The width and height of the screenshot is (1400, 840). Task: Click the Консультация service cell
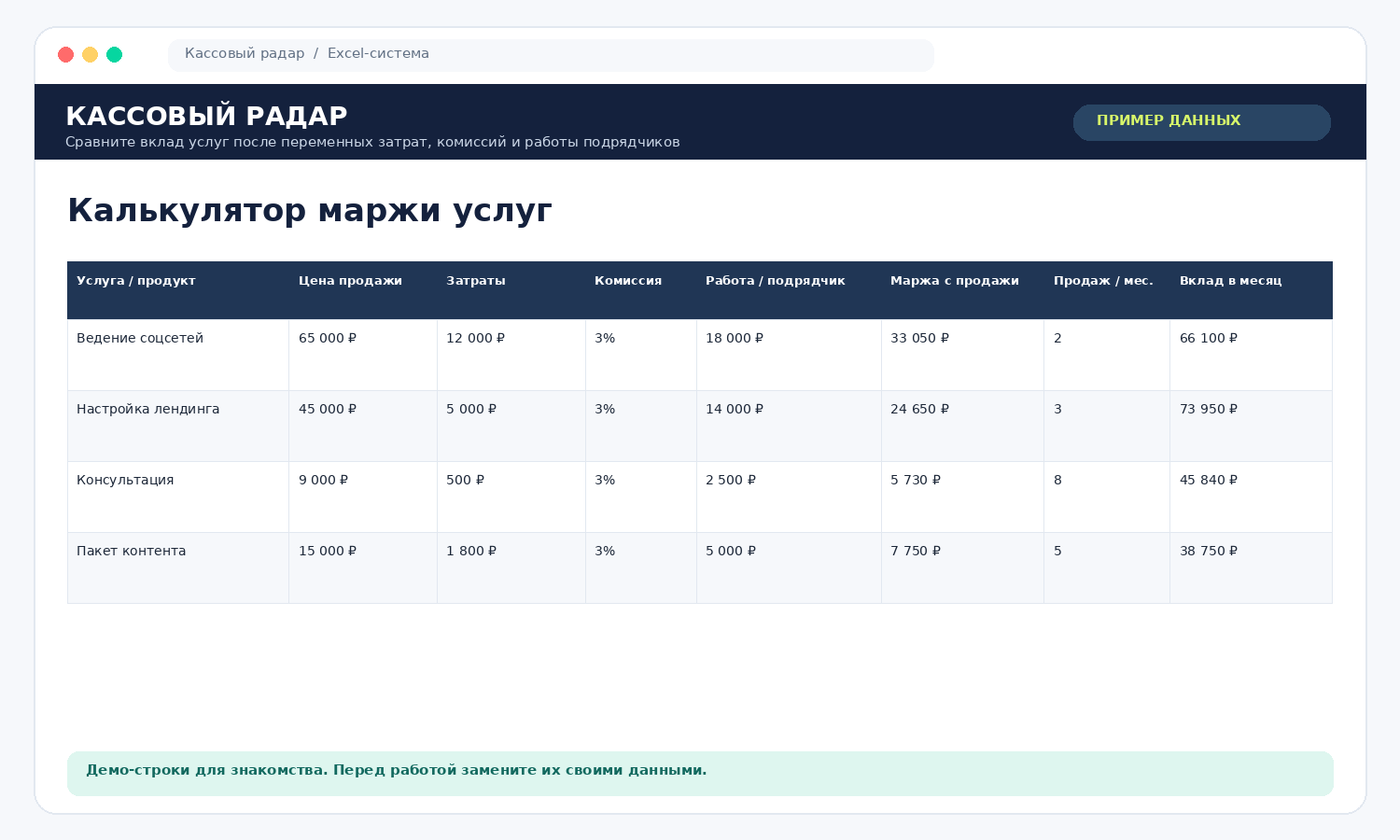(178, 497)
